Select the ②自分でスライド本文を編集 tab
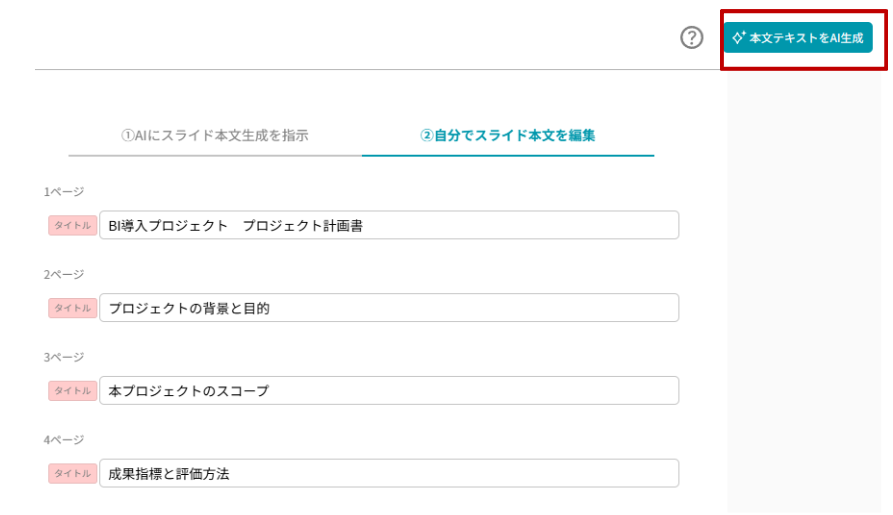893x515 pixels. pyautogui.click(x=508, y=135)
